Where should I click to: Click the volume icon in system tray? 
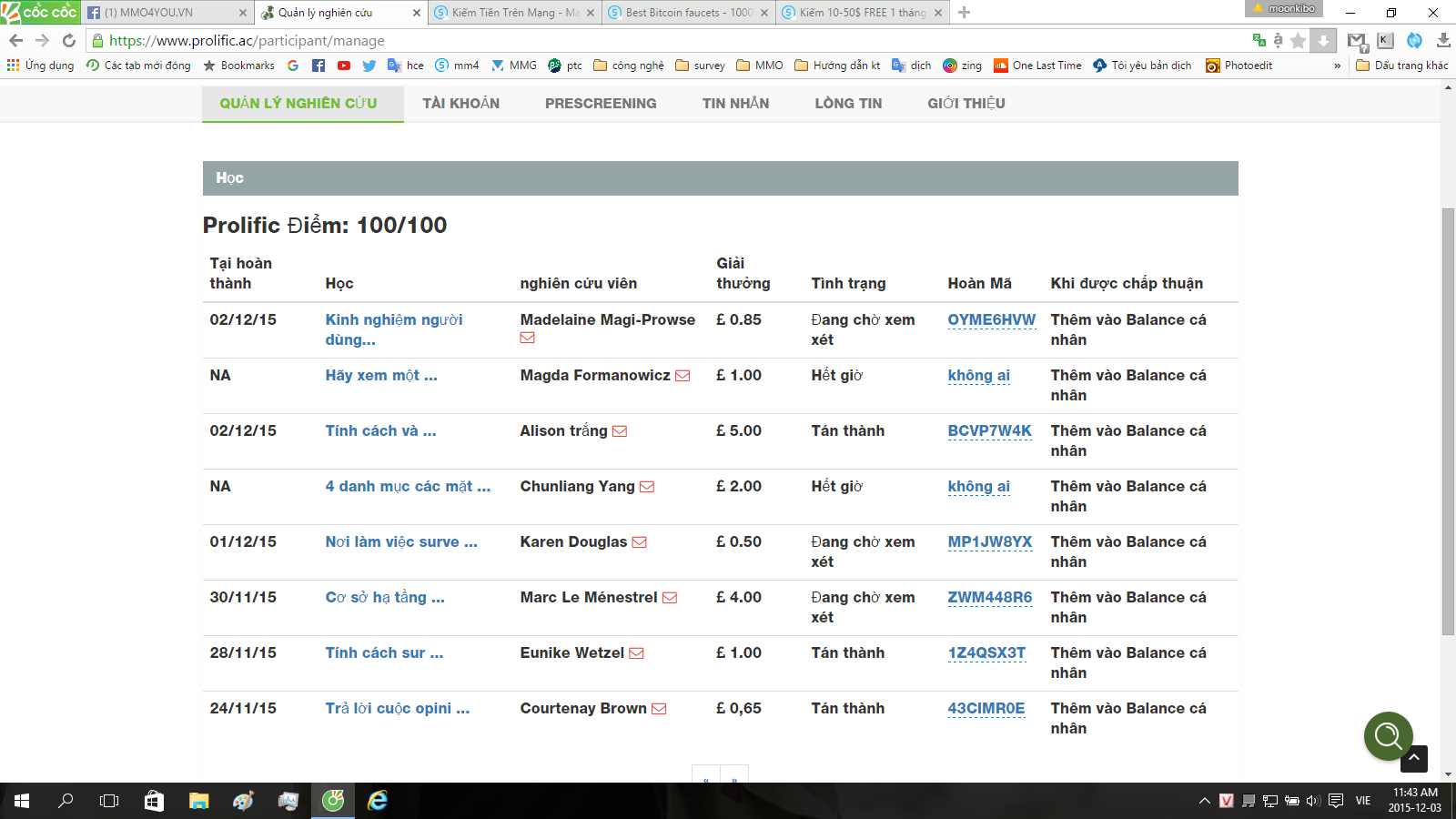(1313, 801)
